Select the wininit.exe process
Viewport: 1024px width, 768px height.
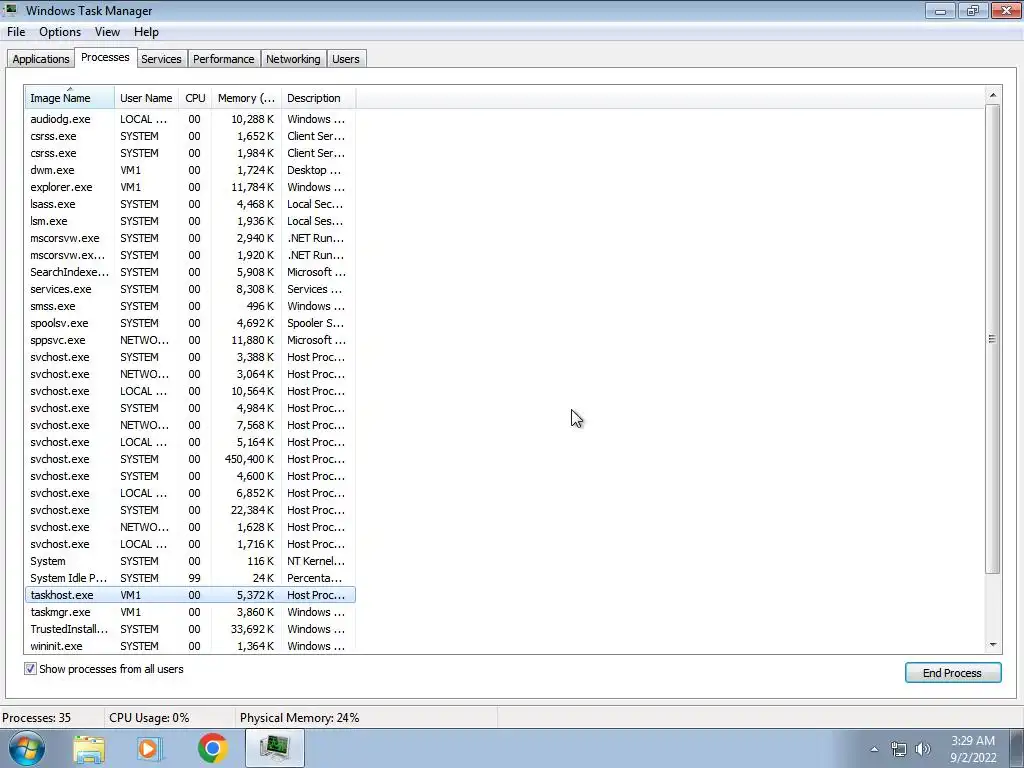pyautogui.click(x=190, y=646)
